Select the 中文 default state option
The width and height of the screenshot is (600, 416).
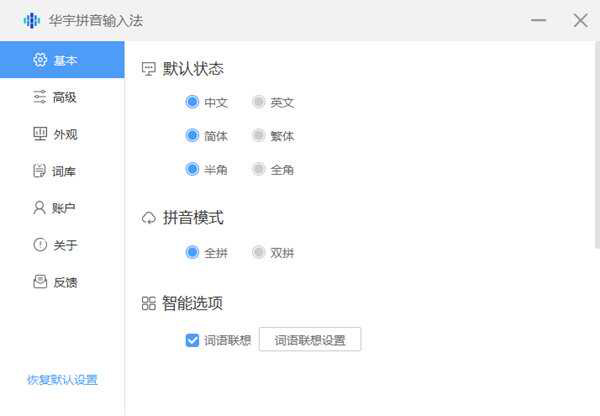tap(193, 102)
